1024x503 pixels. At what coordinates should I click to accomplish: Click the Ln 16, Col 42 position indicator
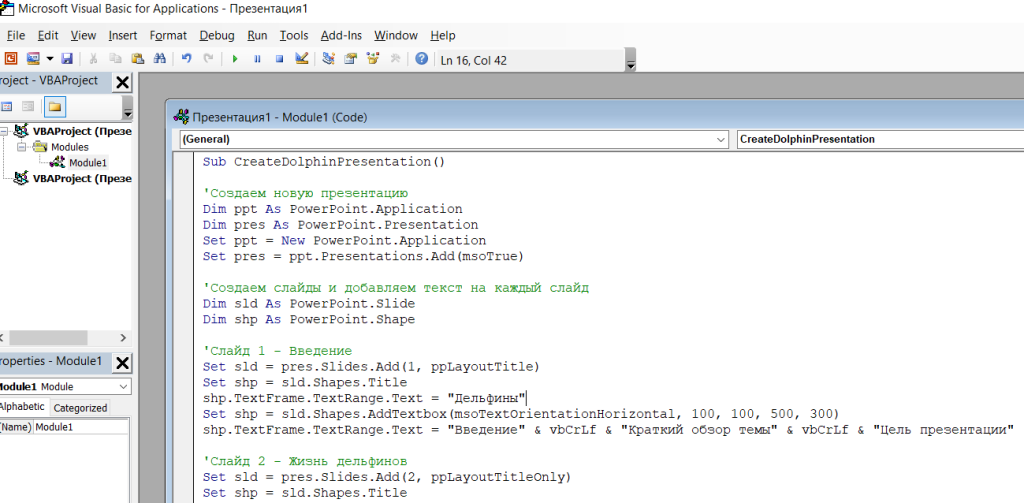coord(530,60)
